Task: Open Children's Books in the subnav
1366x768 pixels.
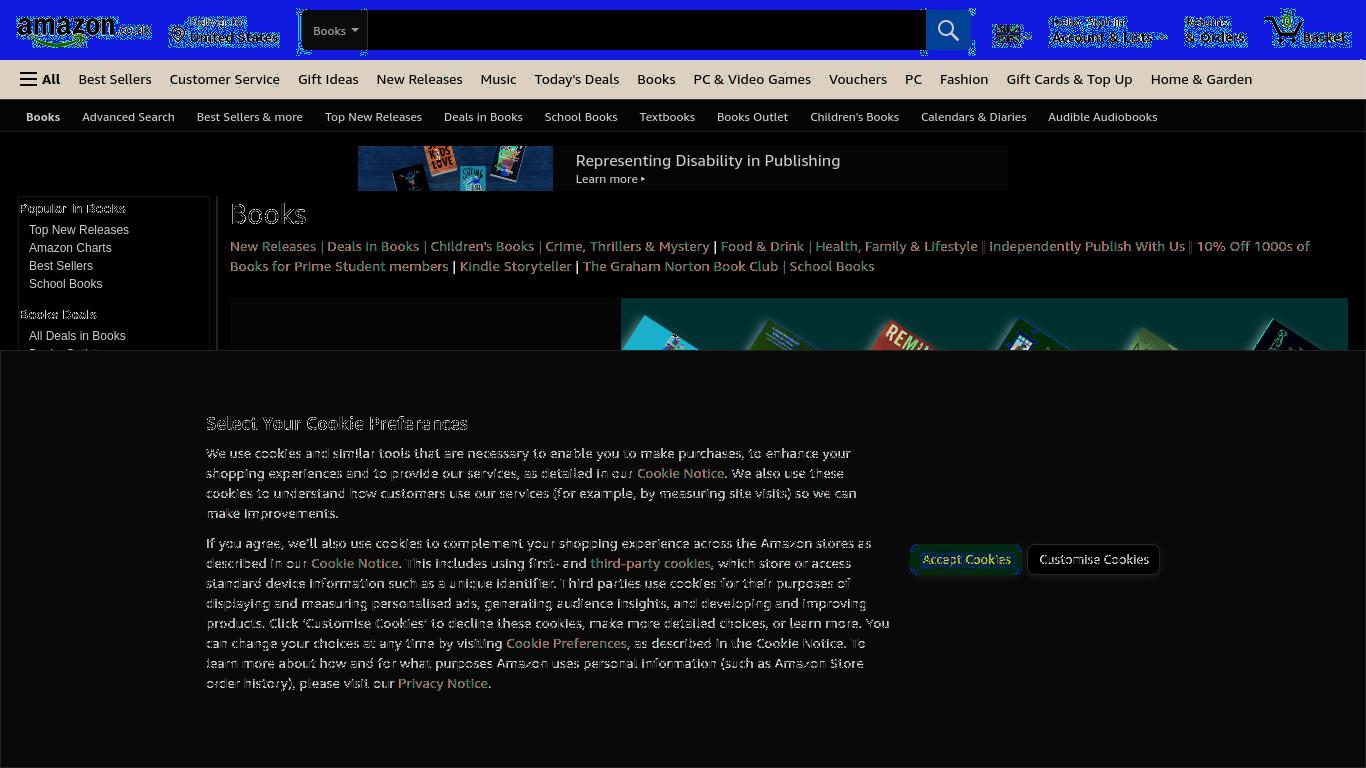Action: pos(854,117)
